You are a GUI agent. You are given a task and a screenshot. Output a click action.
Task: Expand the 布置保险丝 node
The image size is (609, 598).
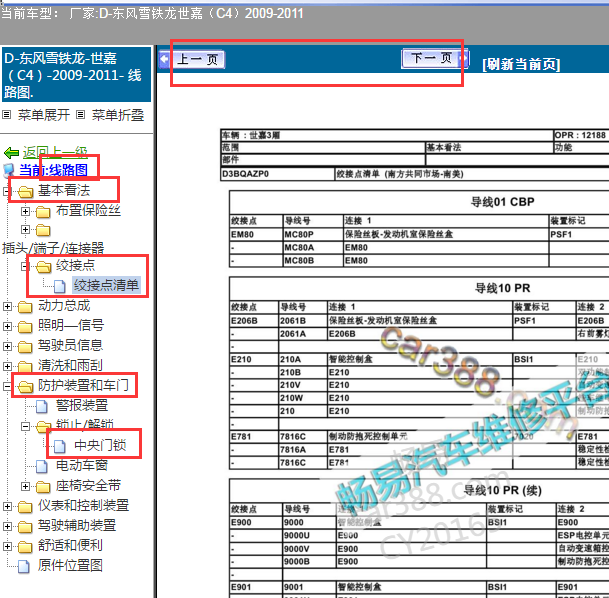click(x=25, y=211)
